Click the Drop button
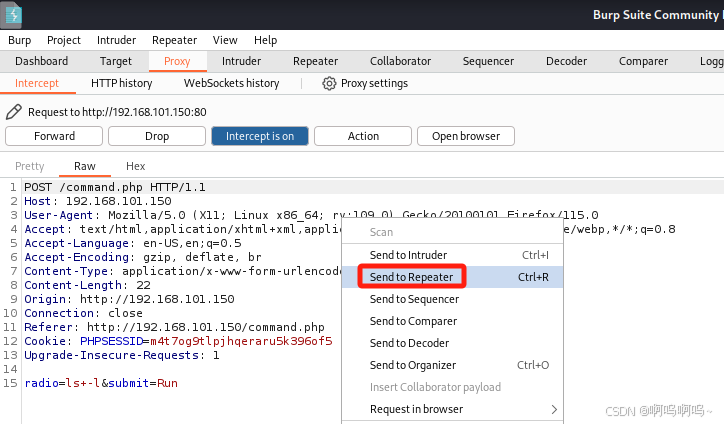The image size is (724, 424). (x=157, y=136)
